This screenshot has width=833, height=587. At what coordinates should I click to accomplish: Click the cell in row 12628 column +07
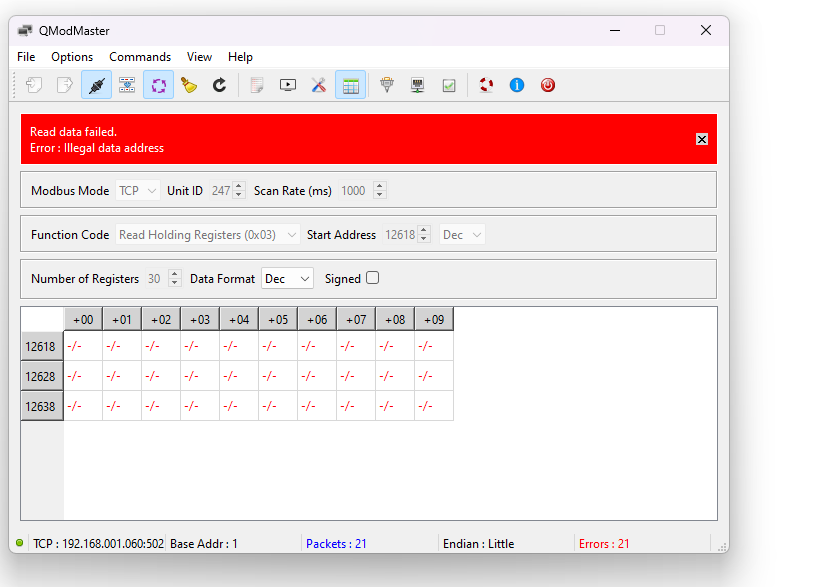click(356, 376)
